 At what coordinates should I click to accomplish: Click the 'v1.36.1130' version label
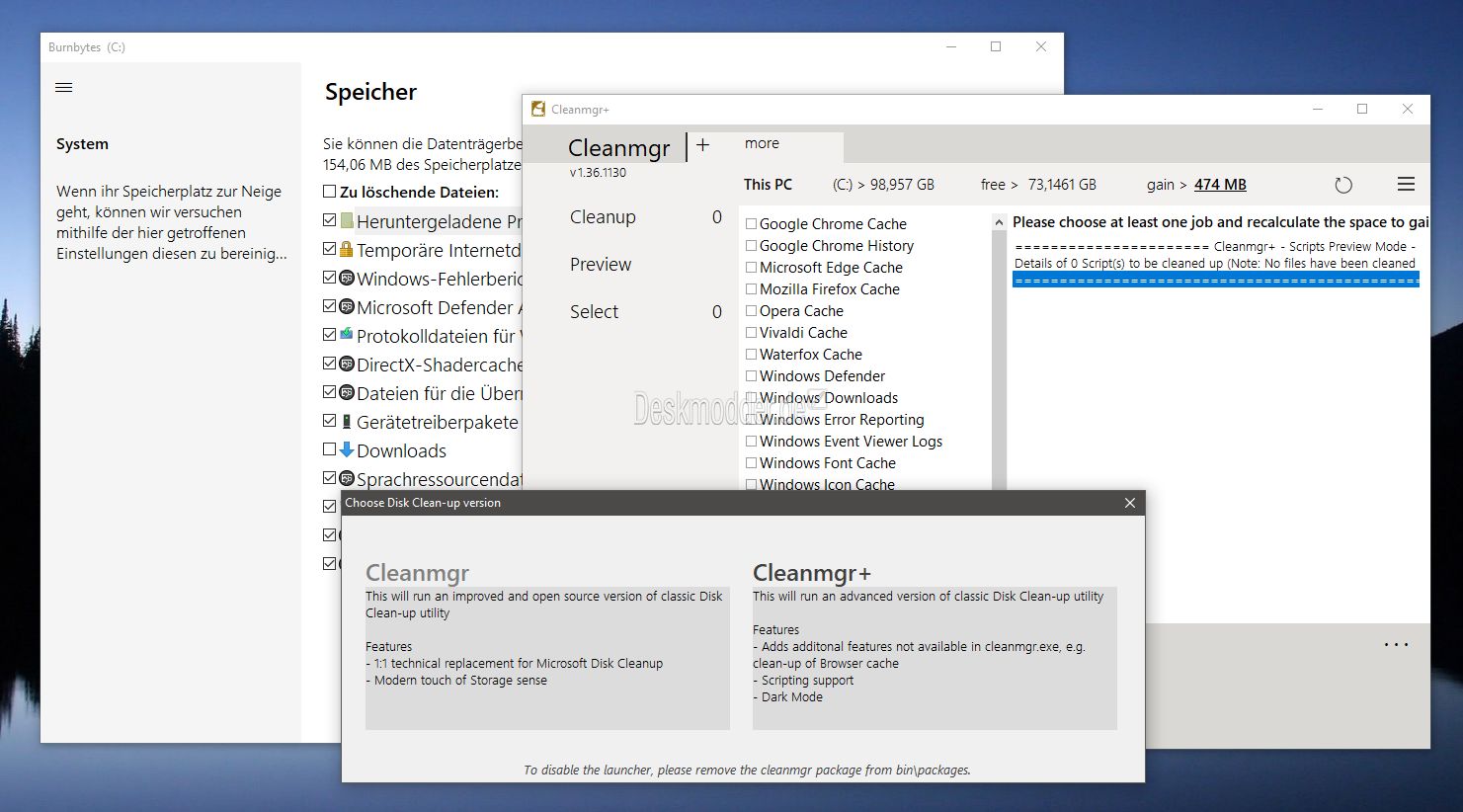point(598,173)
